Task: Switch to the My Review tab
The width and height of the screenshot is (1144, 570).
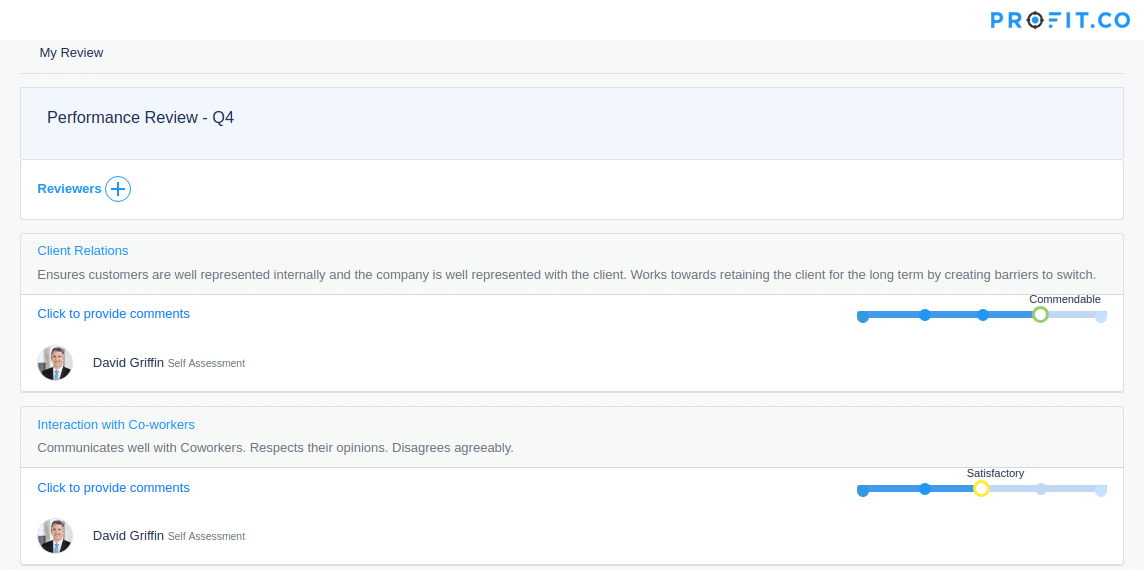Action: 72,53
